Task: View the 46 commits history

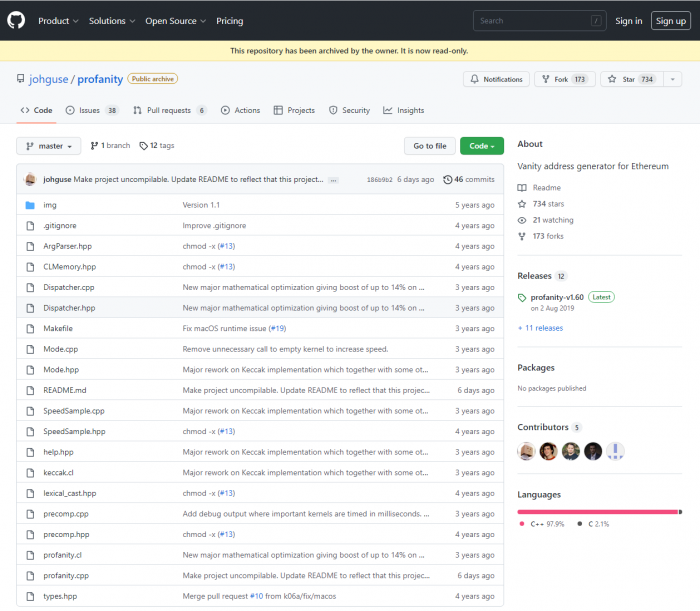Action: (x=469, y=179)
